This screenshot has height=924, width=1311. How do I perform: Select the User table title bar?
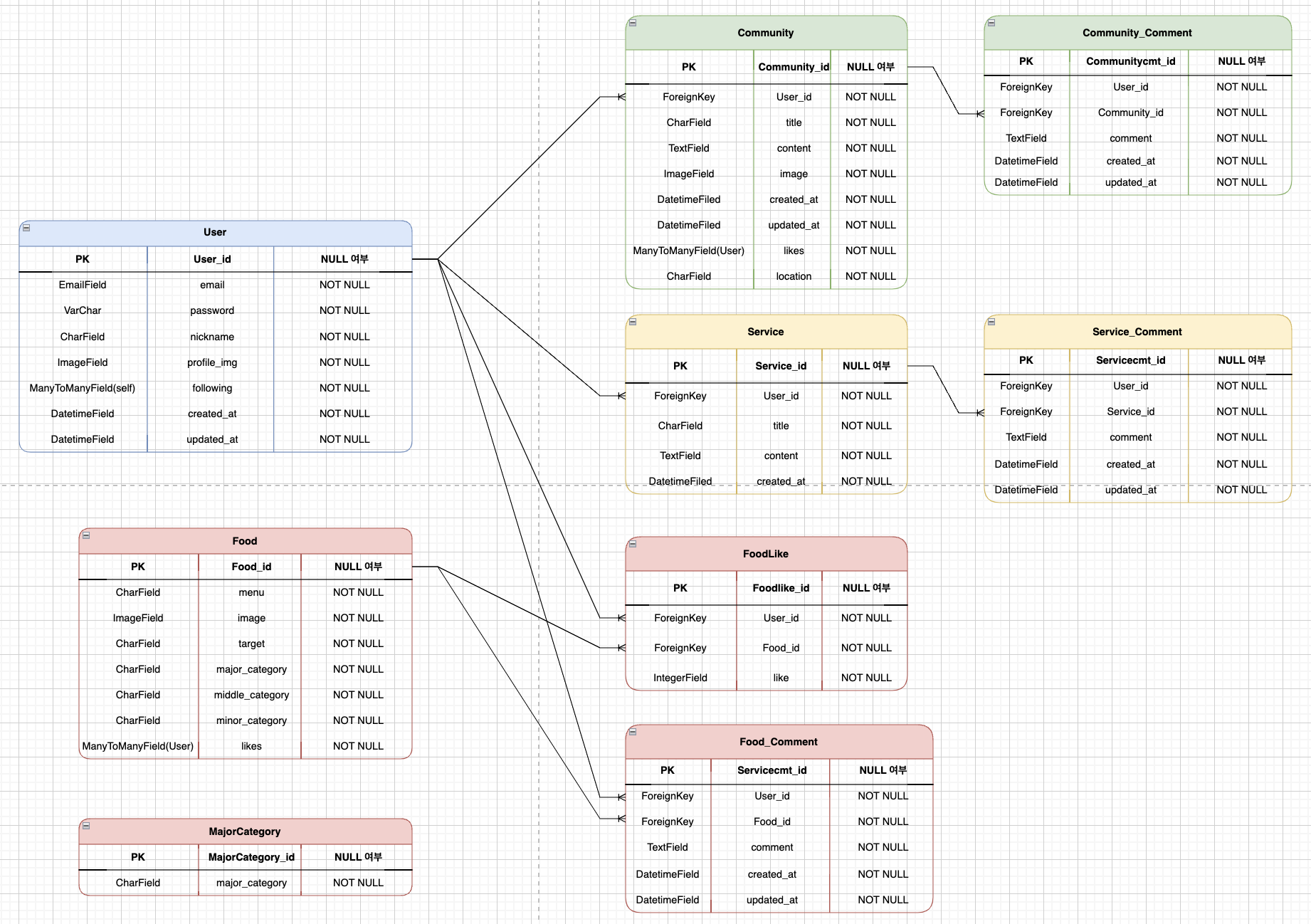(x=214, y=231)
